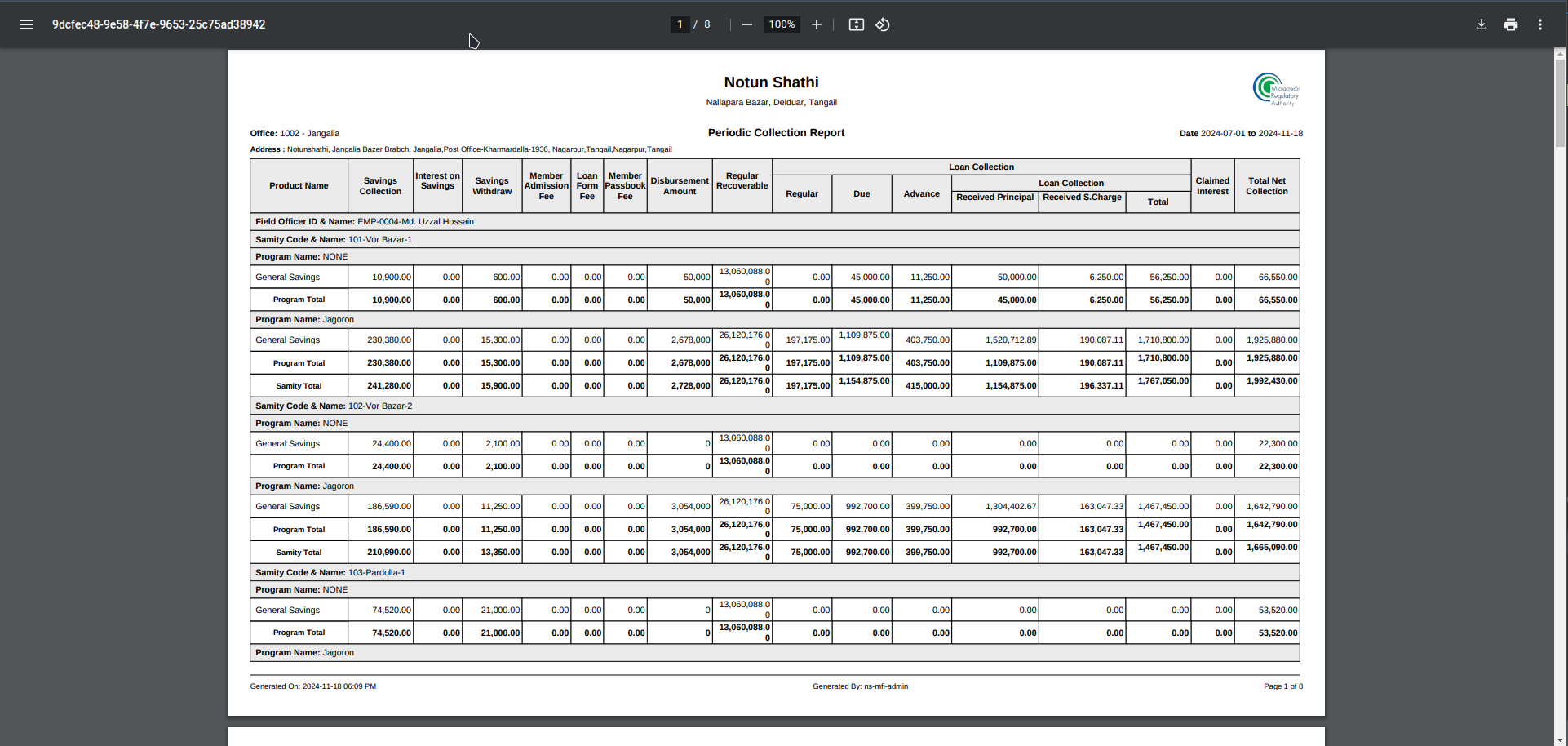Select Samity row 103-Pardolla-1
Viewport: 1568px width, 746px height.
click(x=774, y=572)
